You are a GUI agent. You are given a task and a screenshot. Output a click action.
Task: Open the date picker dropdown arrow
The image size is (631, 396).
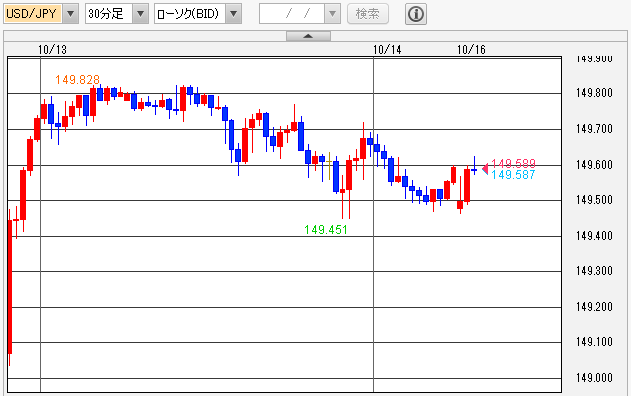coord(332,14)
